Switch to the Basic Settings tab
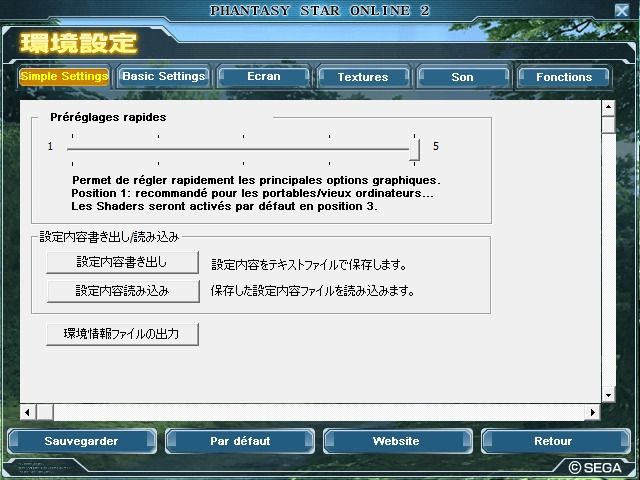The width and height of the screenshot is (640, 480). click(x=164, y=77)
